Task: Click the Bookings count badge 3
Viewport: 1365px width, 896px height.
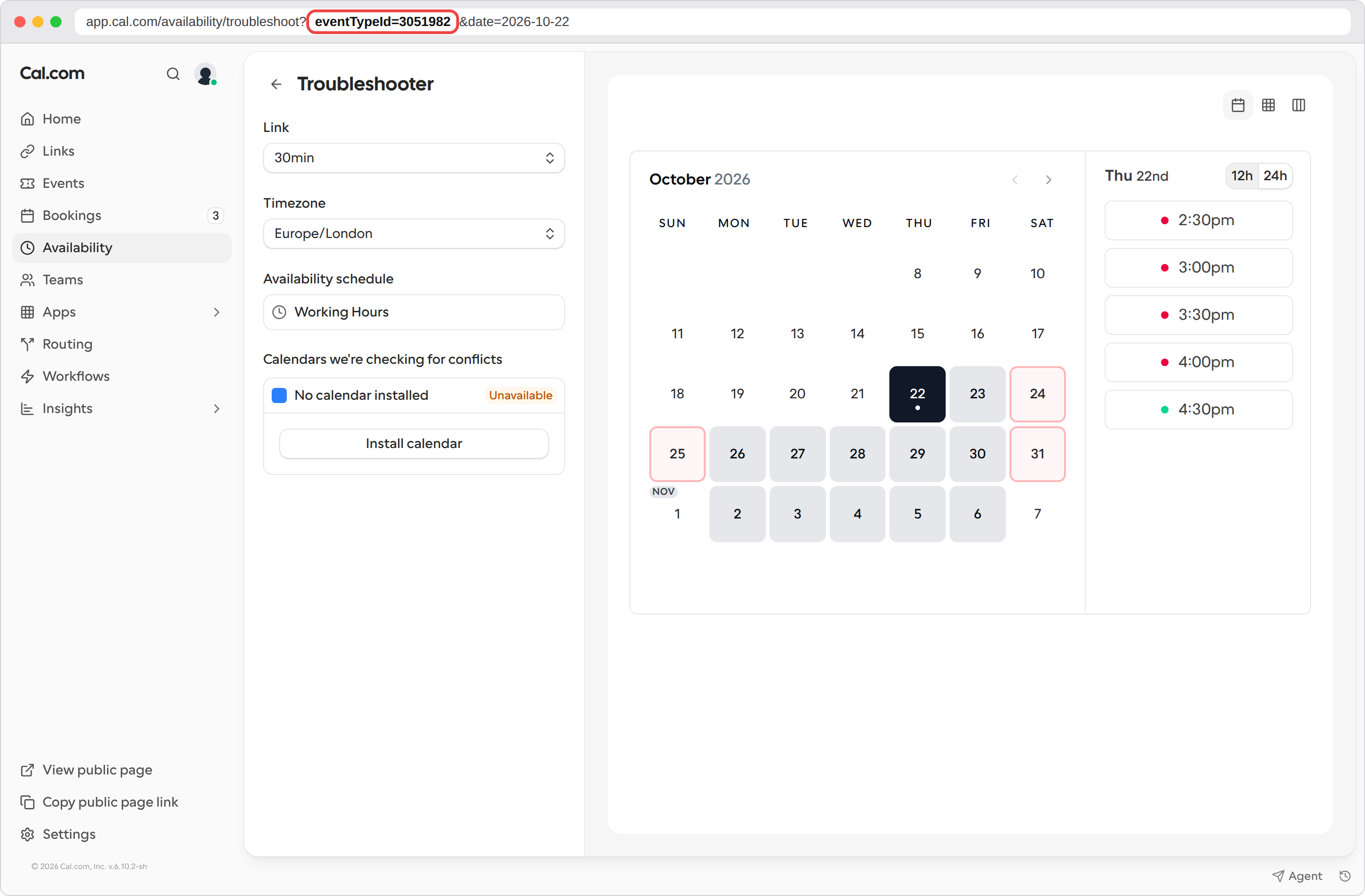Action: 215,216
